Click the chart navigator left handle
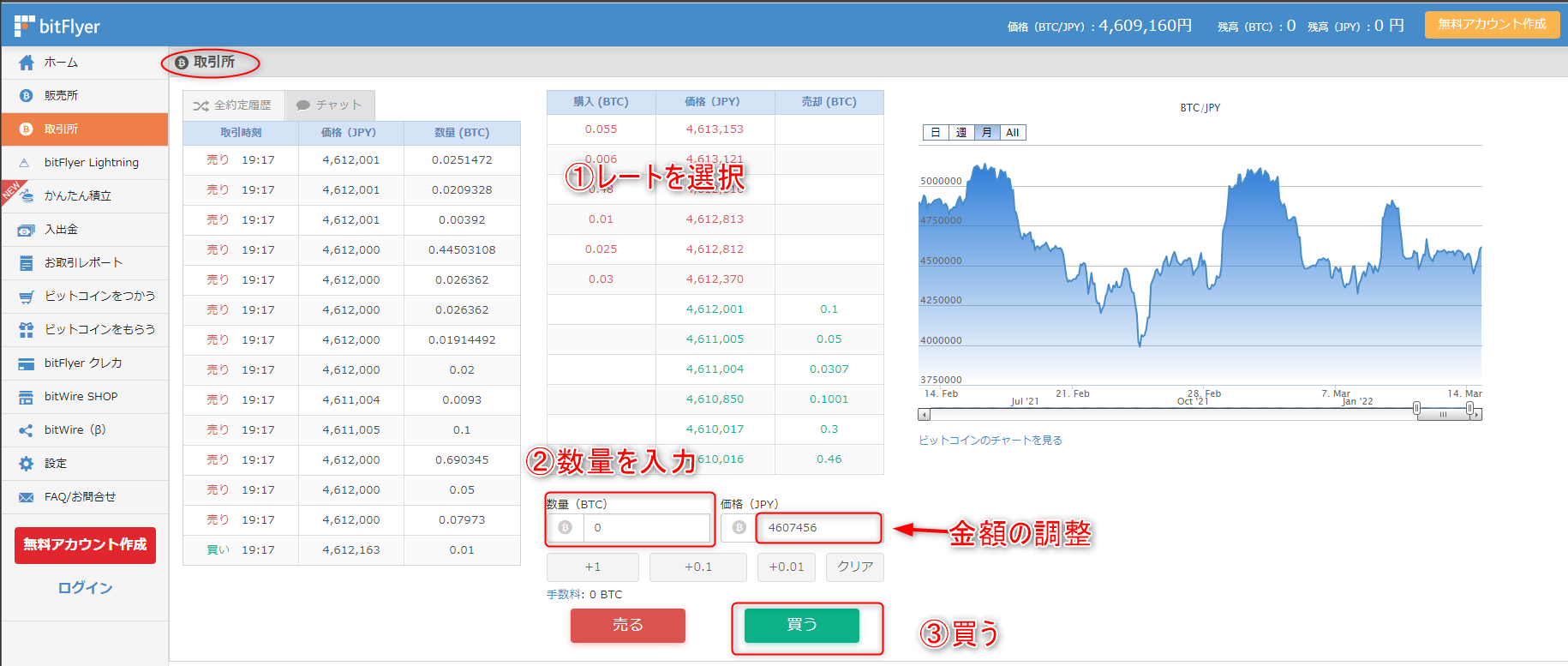 1416,408
